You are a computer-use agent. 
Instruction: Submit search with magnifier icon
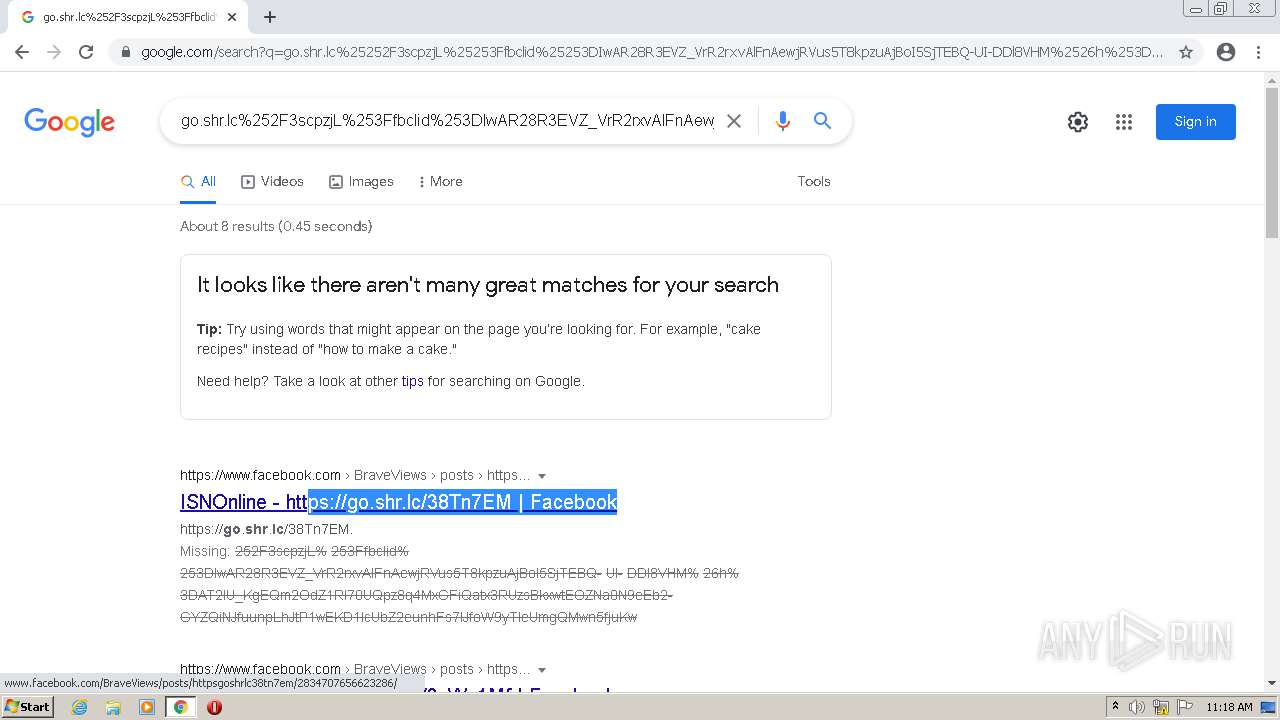pos(822,121)
